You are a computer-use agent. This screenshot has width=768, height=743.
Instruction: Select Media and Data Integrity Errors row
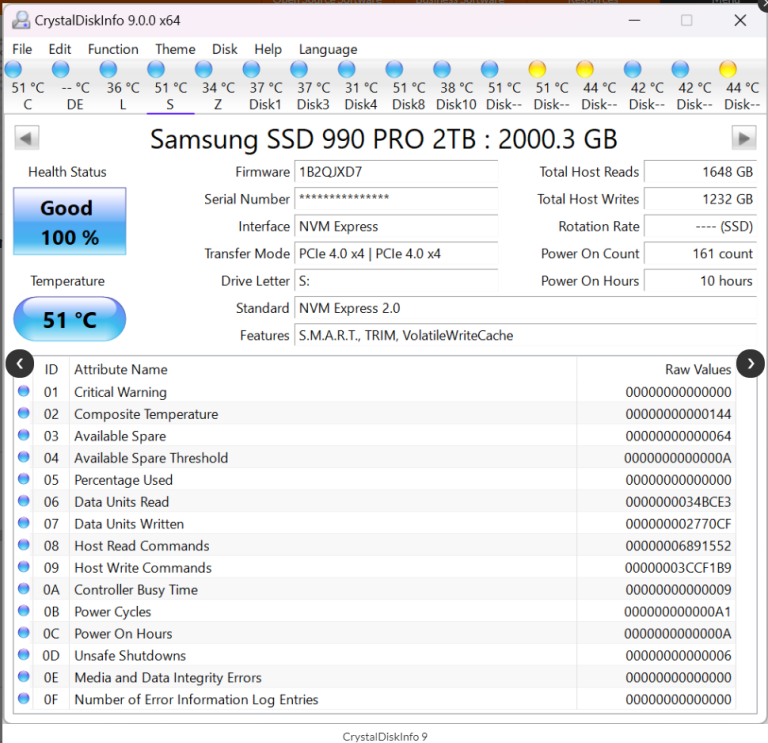coord(375,677)
